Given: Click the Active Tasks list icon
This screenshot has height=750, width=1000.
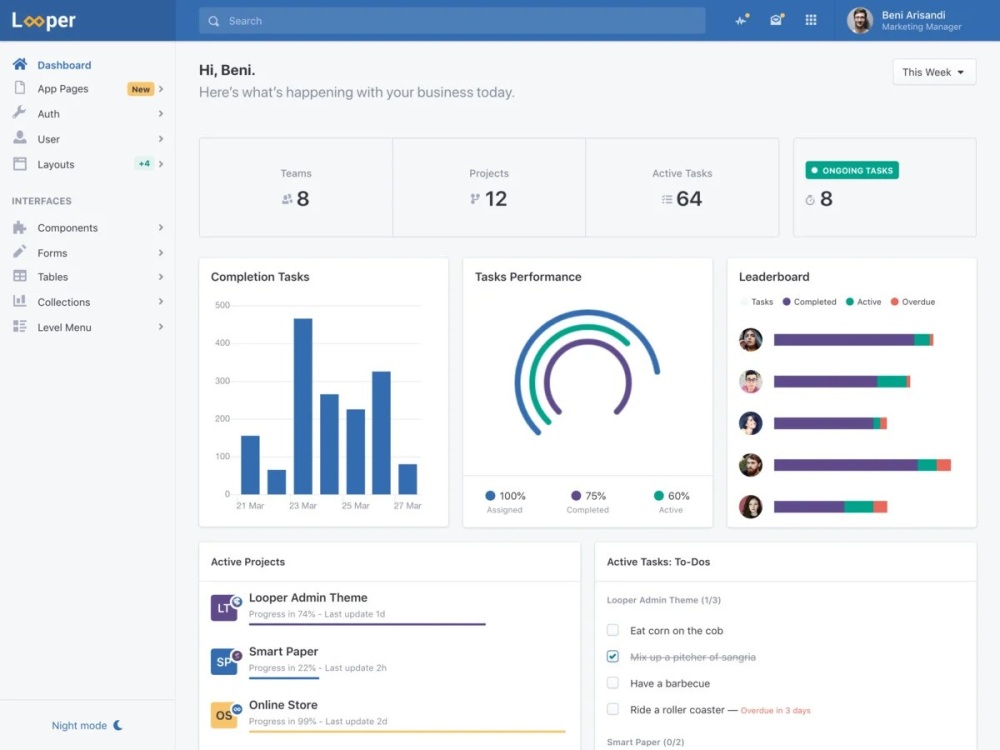Looking at the screenshot, I should pyautogui.click(x=667, y=200).
